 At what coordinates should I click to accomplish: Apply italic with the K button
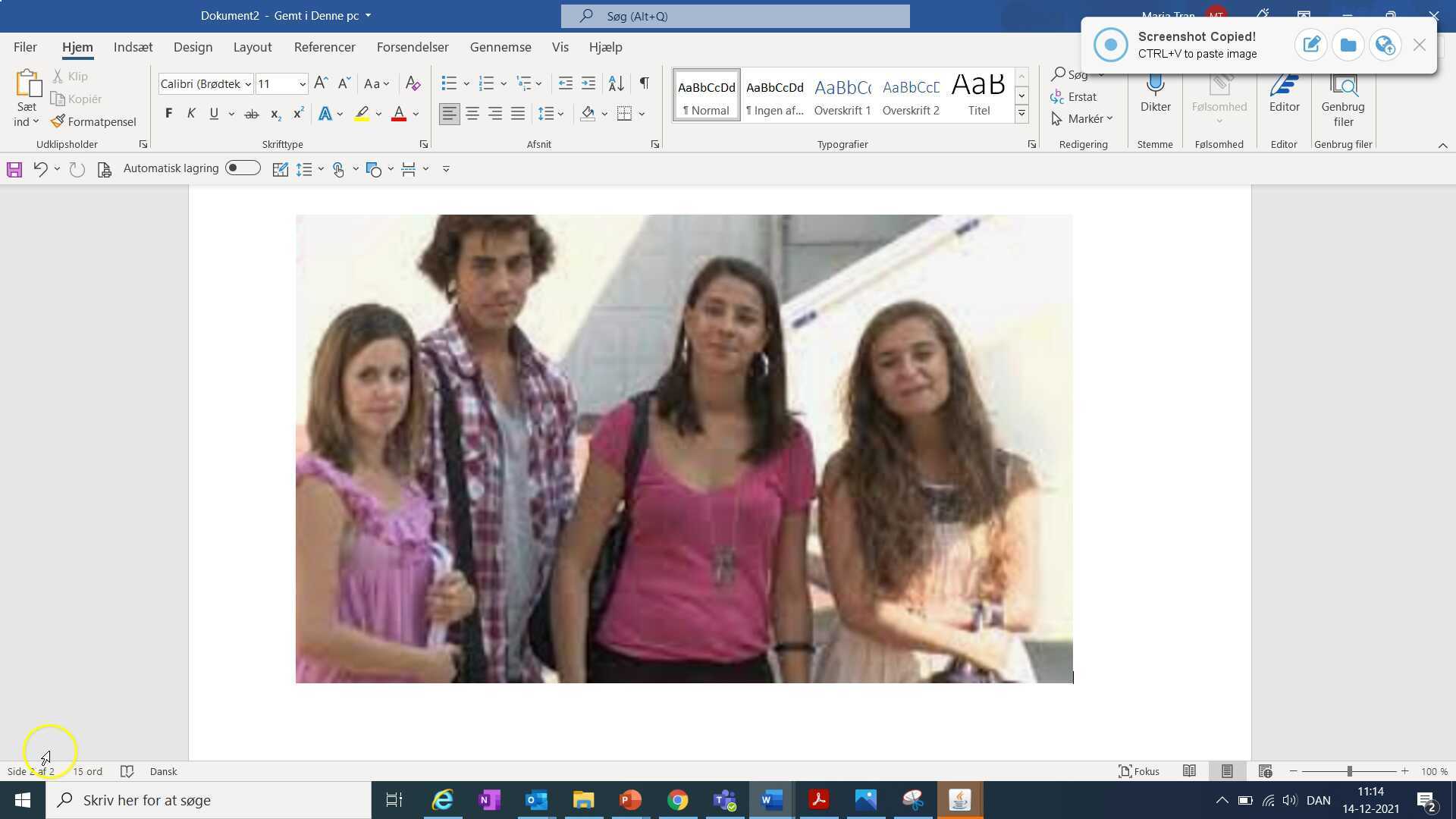coord(191,114)
